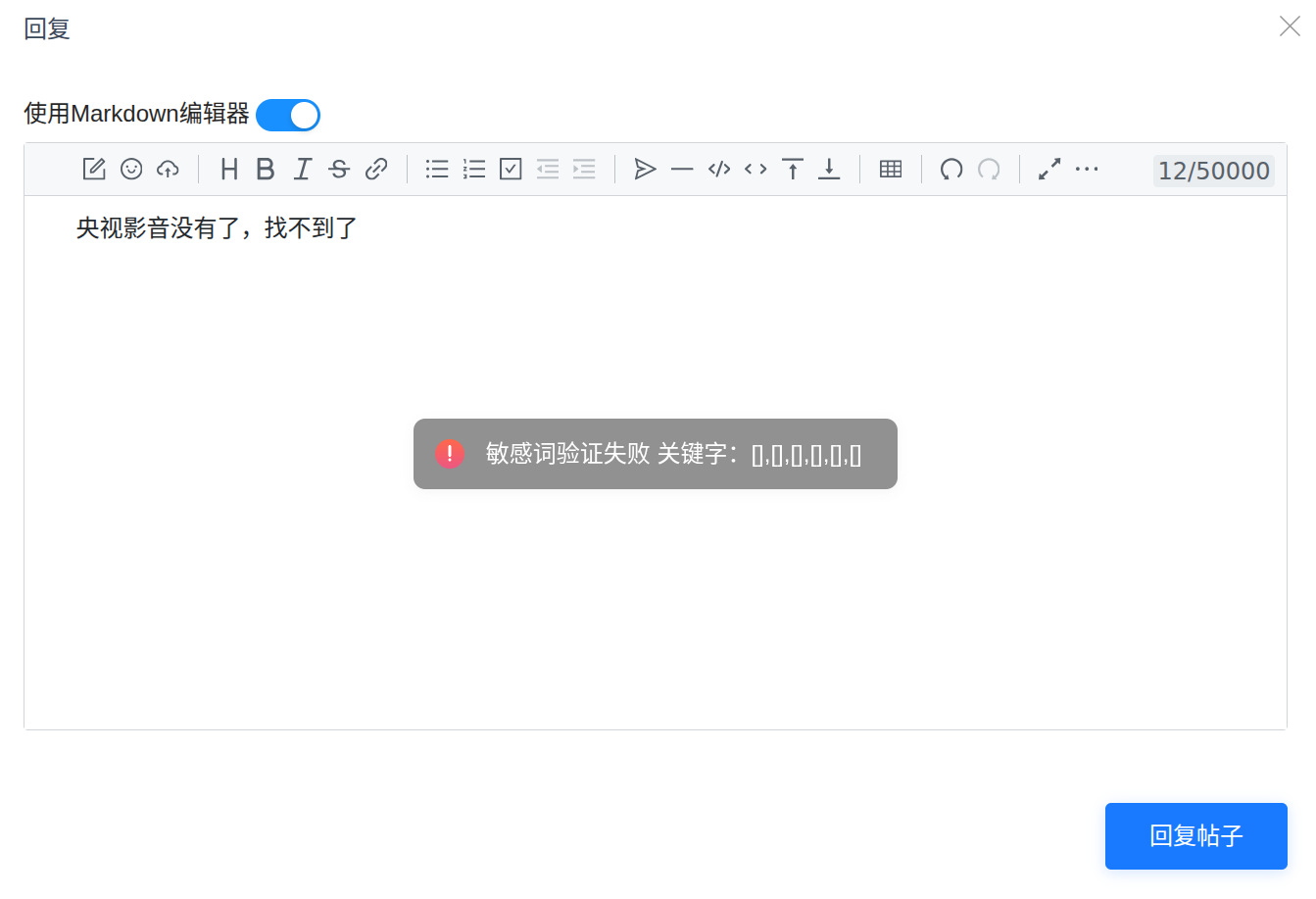Open the more options (…) menu
1316x899 pixels.
pyautogui.click(x=1087, y=169)
